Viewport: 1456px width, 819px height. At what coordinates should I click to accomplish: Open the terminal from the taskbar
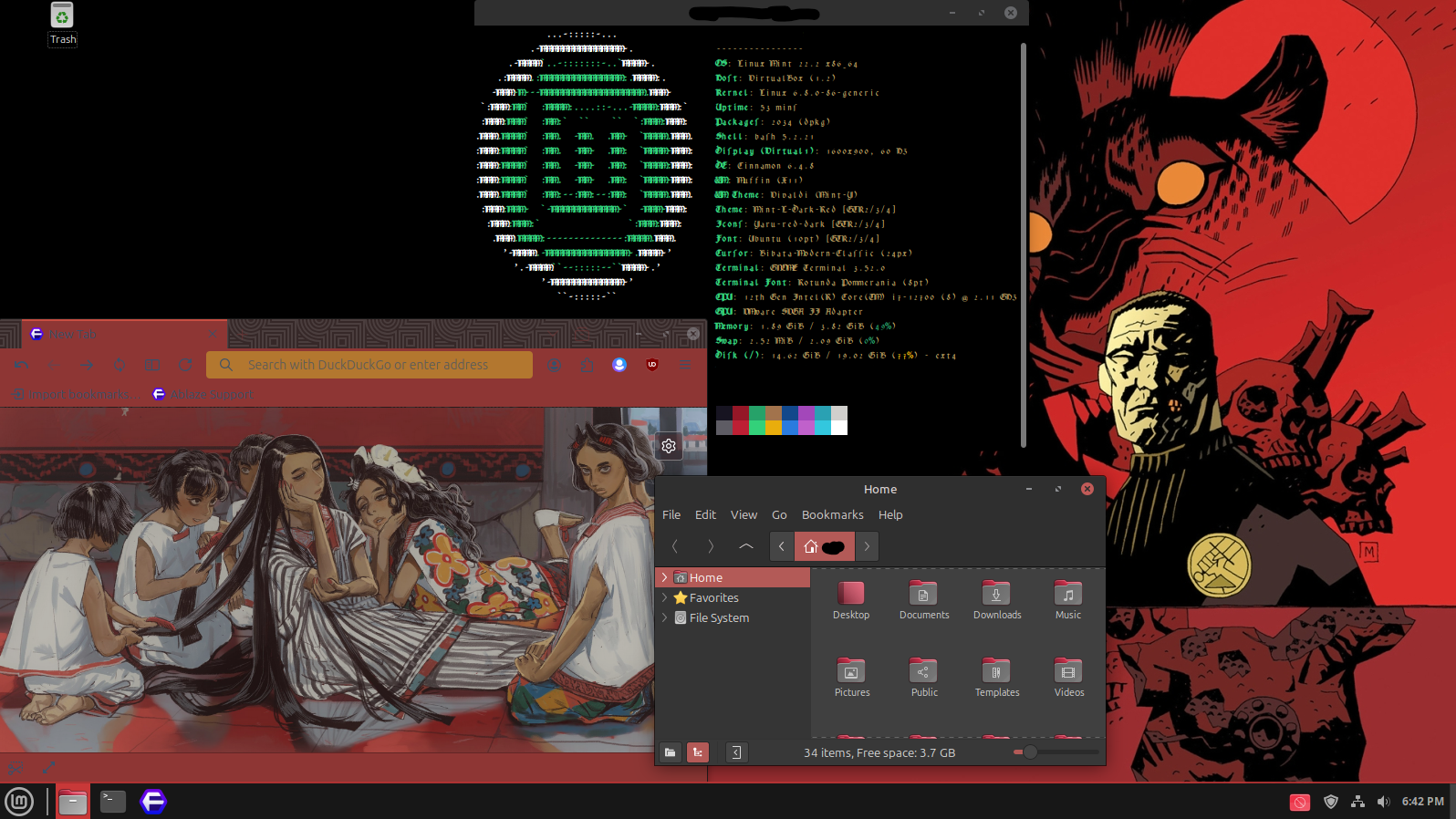(x=113, y=802)
